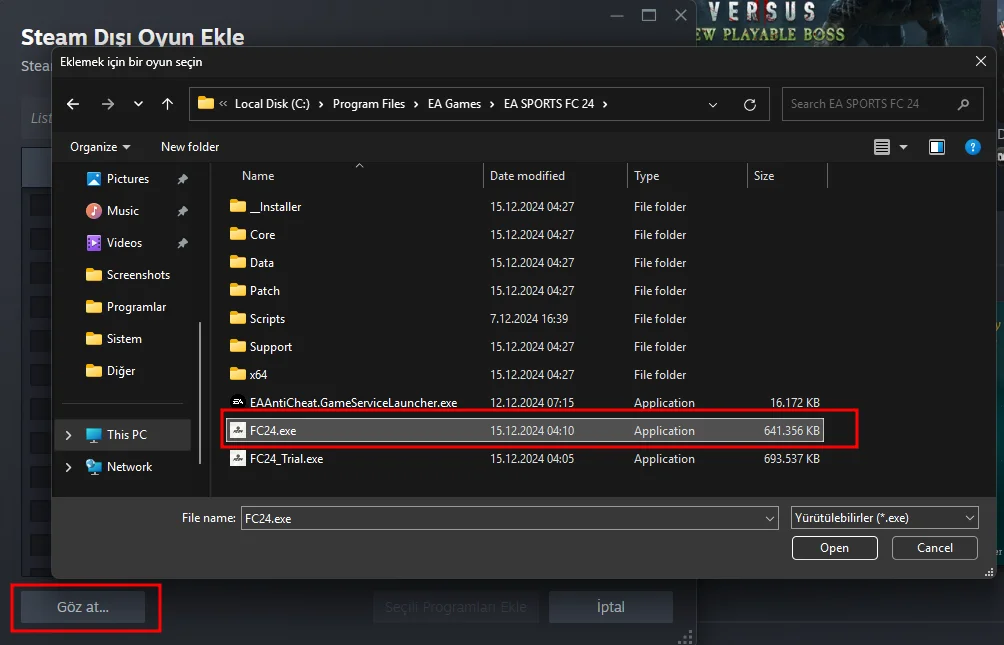The height and width of the screenshot is (645, 1004).
Task: Click the Open button
Action: pos(834,548)
